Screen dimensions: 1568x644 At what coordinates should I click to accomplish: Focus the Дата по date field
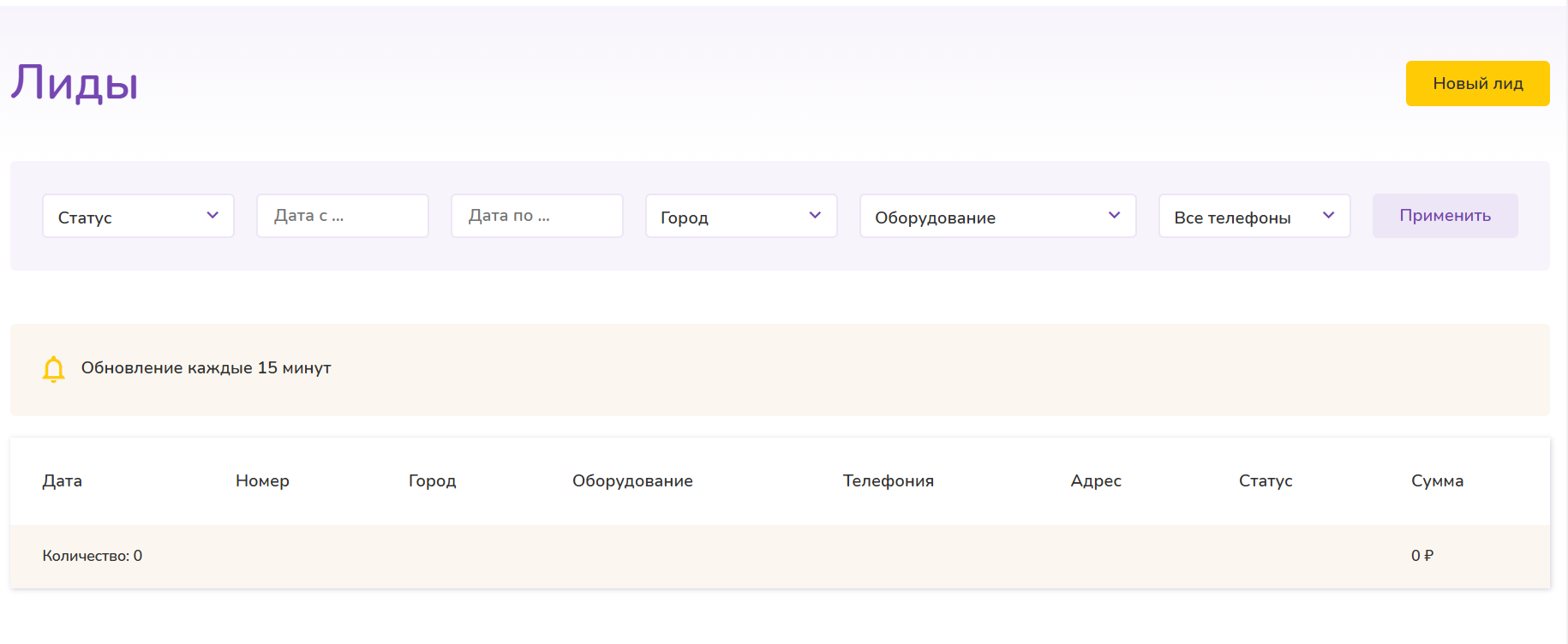tap(537, 216)
